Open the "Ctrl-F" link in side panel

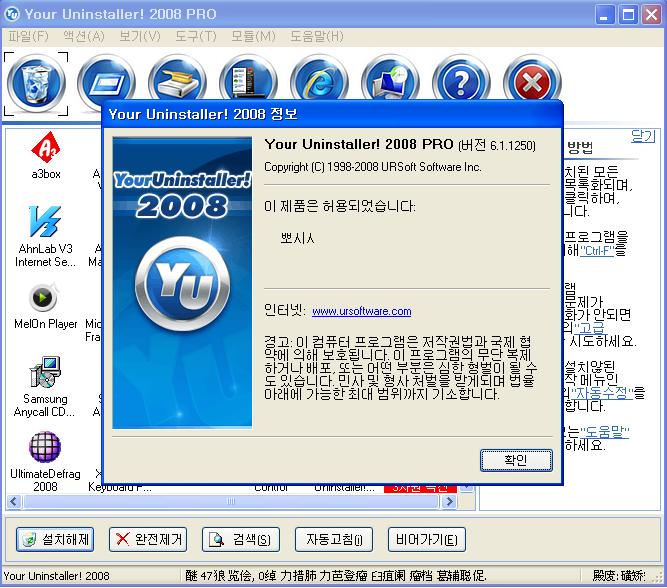click(x=597, y=250)
